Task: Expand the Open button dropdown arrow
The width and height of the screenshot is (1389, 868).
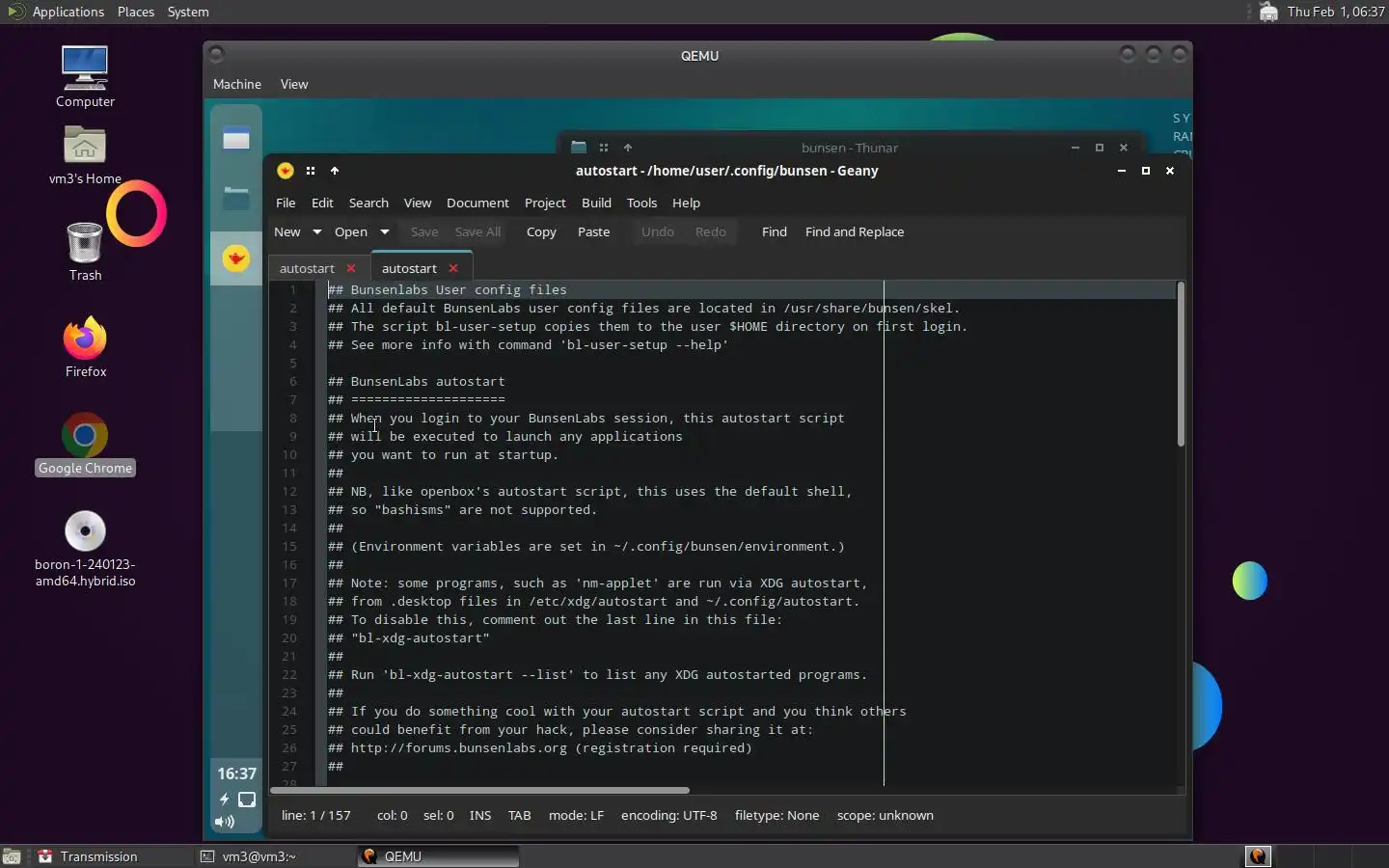Action: (x=384, y=231)
